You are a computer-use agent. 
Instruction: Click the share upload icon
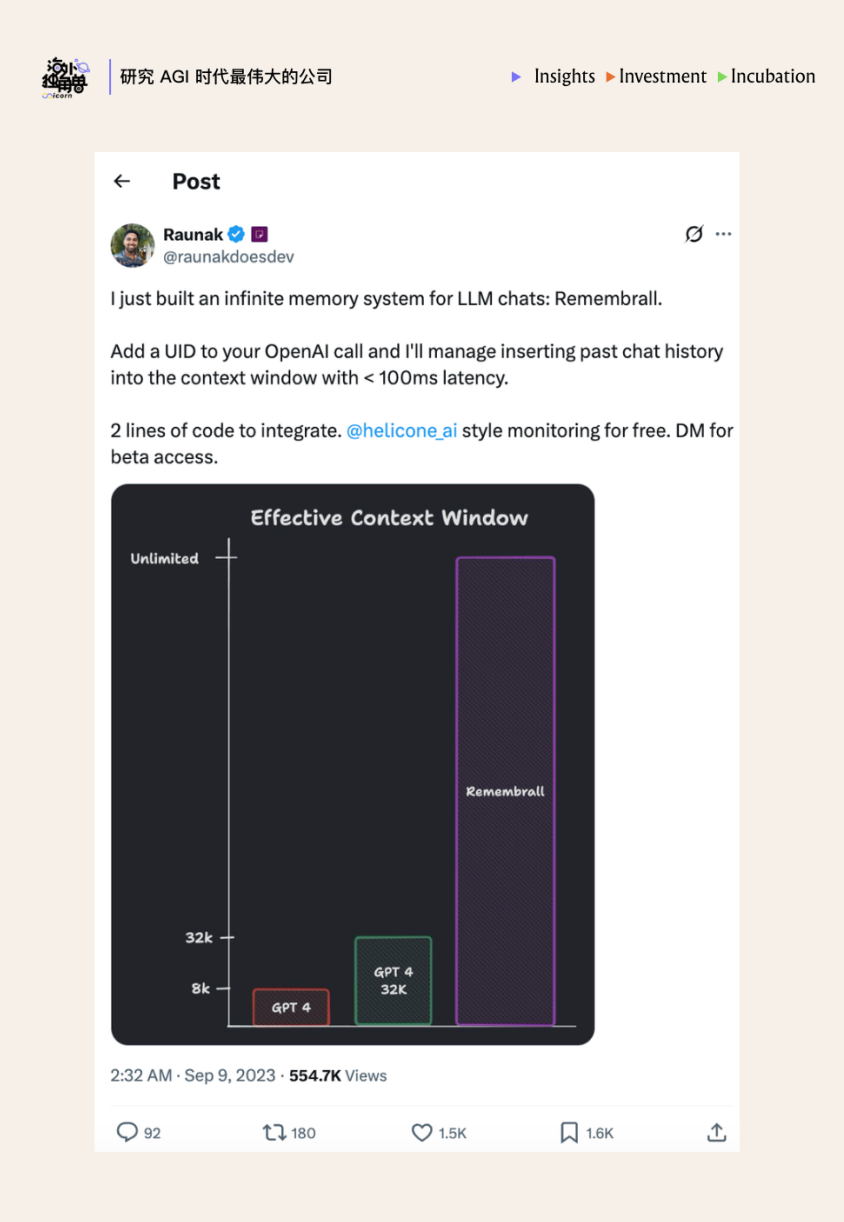(716, 1132)
